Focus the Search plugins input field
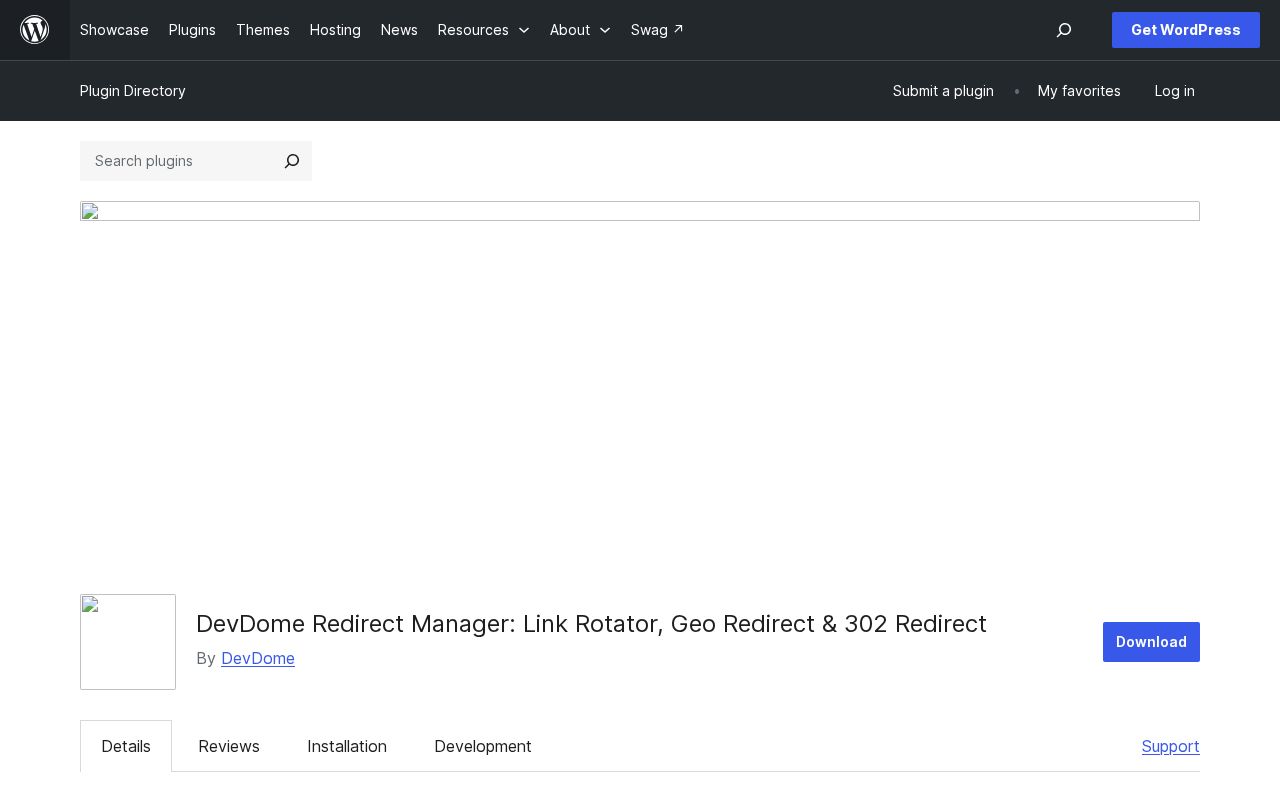This screenshot has height=800, width=1280. coord(178,161)
